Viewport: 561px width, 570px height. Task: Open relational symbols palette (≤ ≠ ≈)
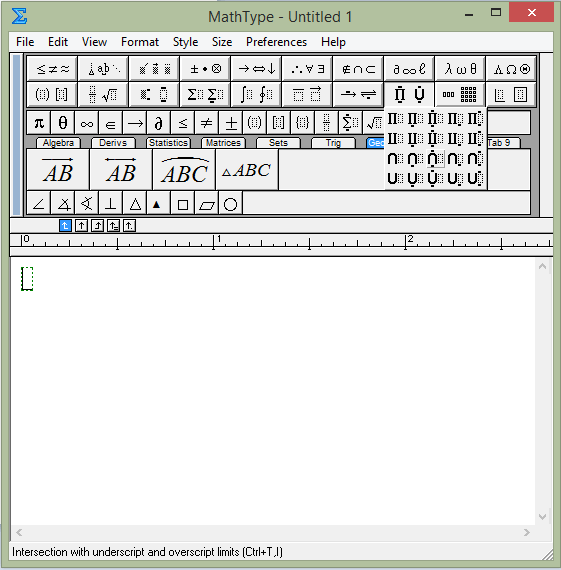click(x=52, y=68)
